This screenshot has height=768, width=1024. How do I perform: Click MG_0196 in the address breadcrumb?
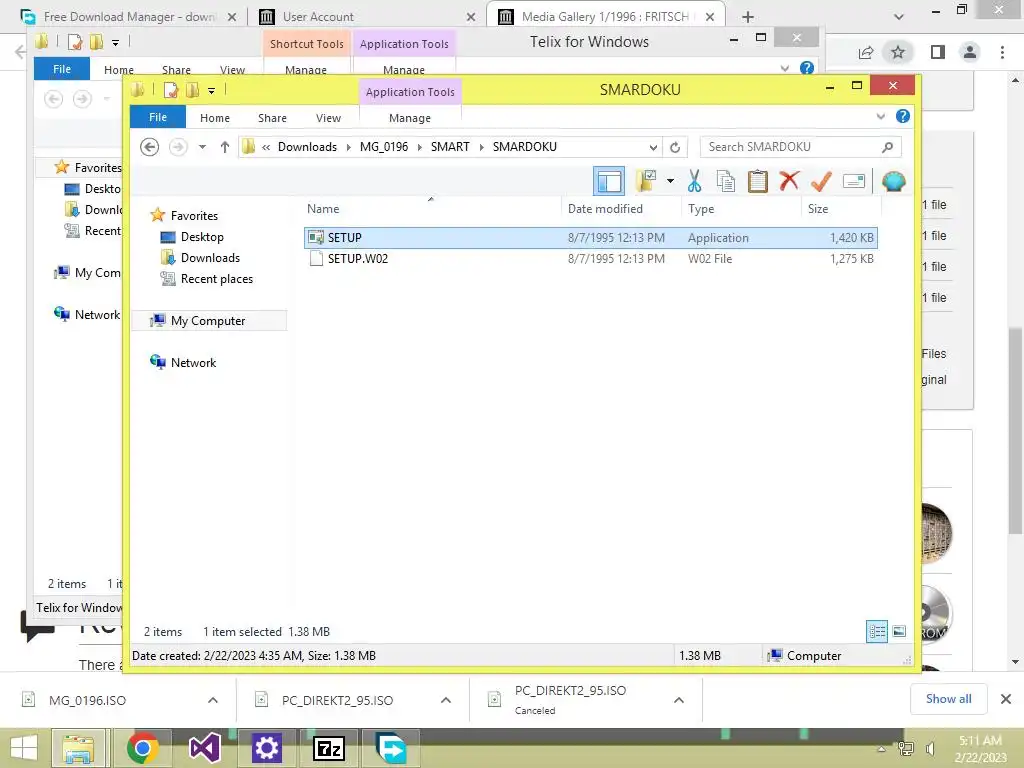(x=384, y=147)
